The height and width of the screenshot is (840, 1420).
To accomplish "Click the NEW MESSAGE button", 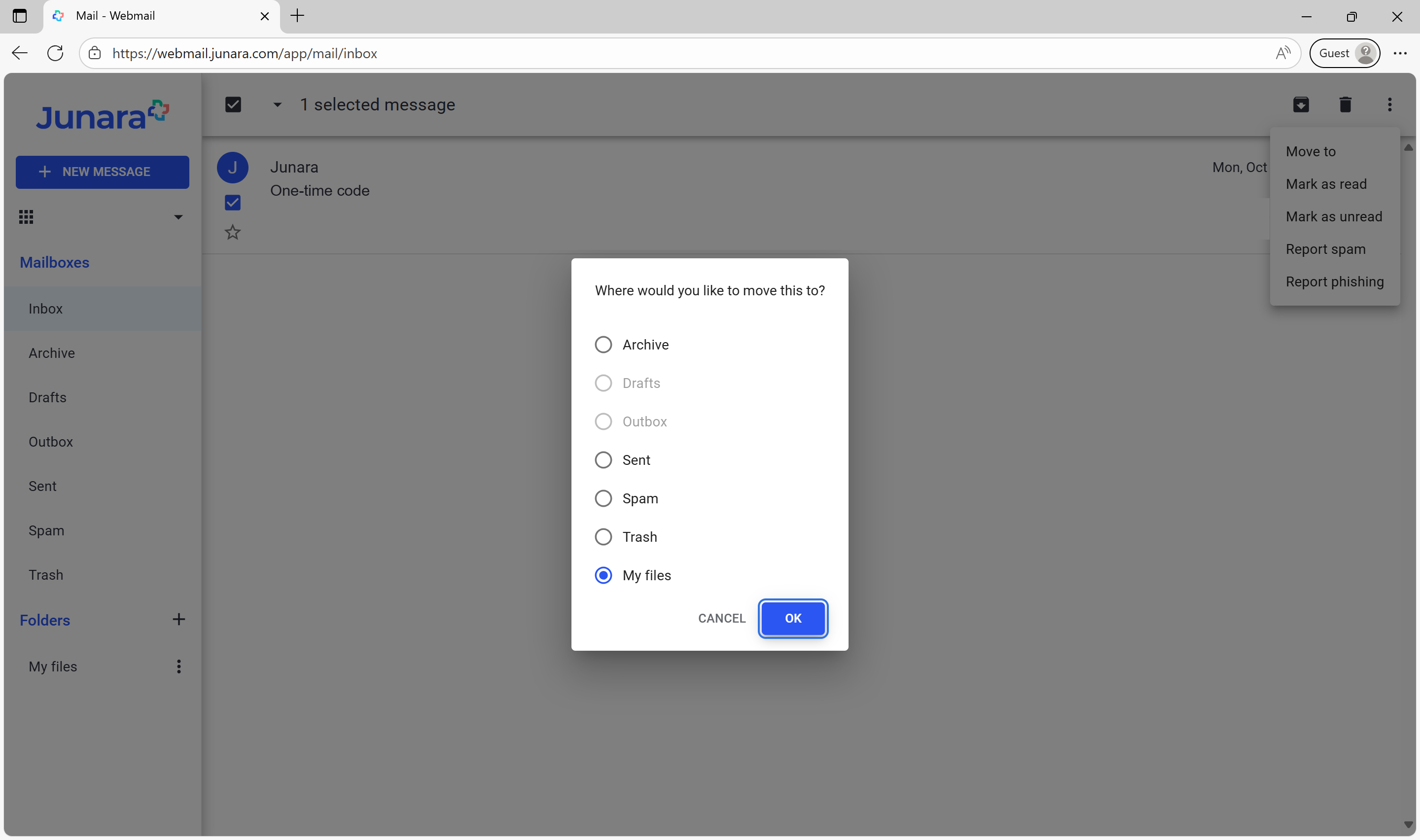I will pos(103,172).
